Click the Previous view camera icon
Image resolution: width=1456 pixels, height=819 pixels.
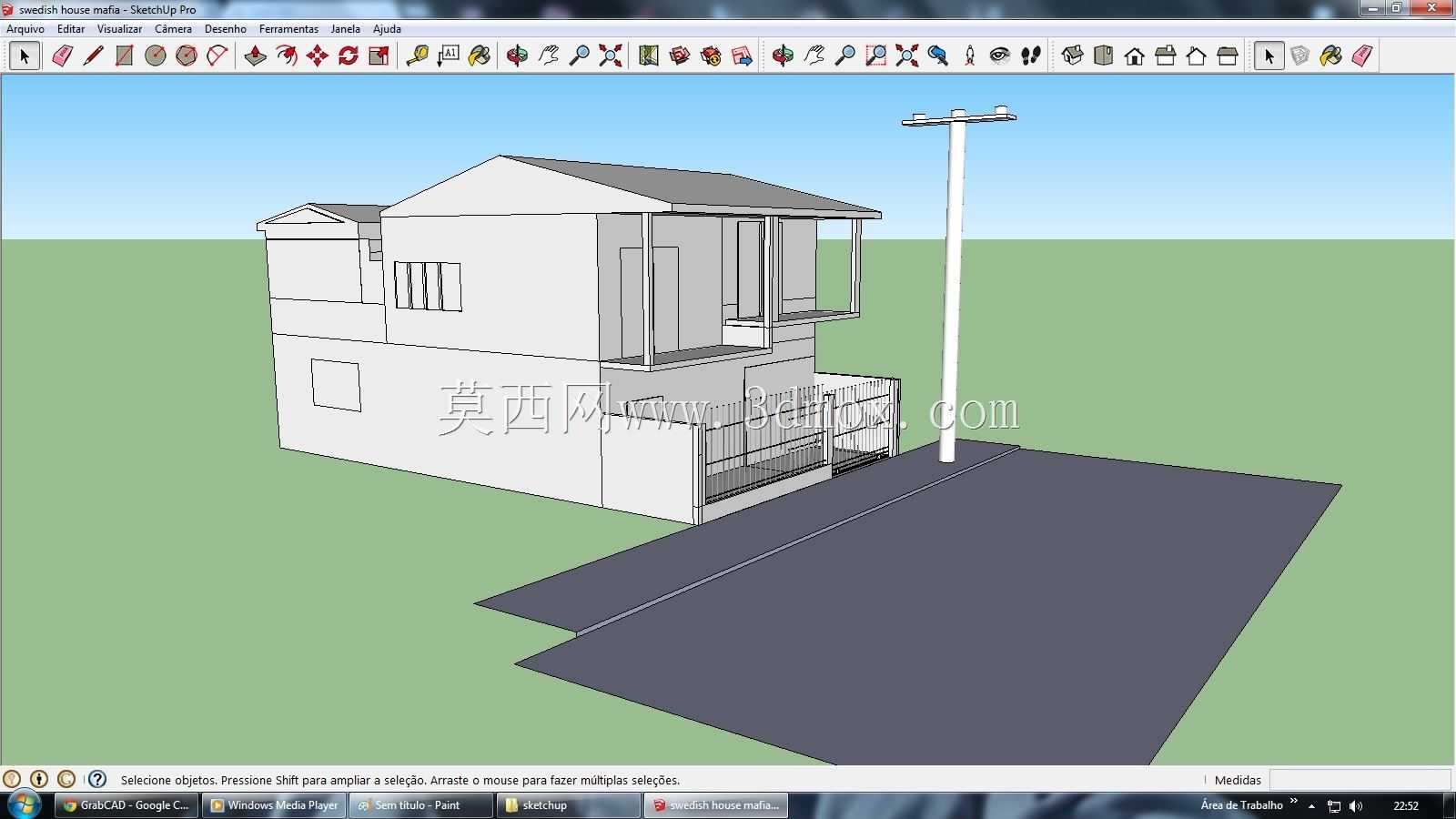coord(937,56)
